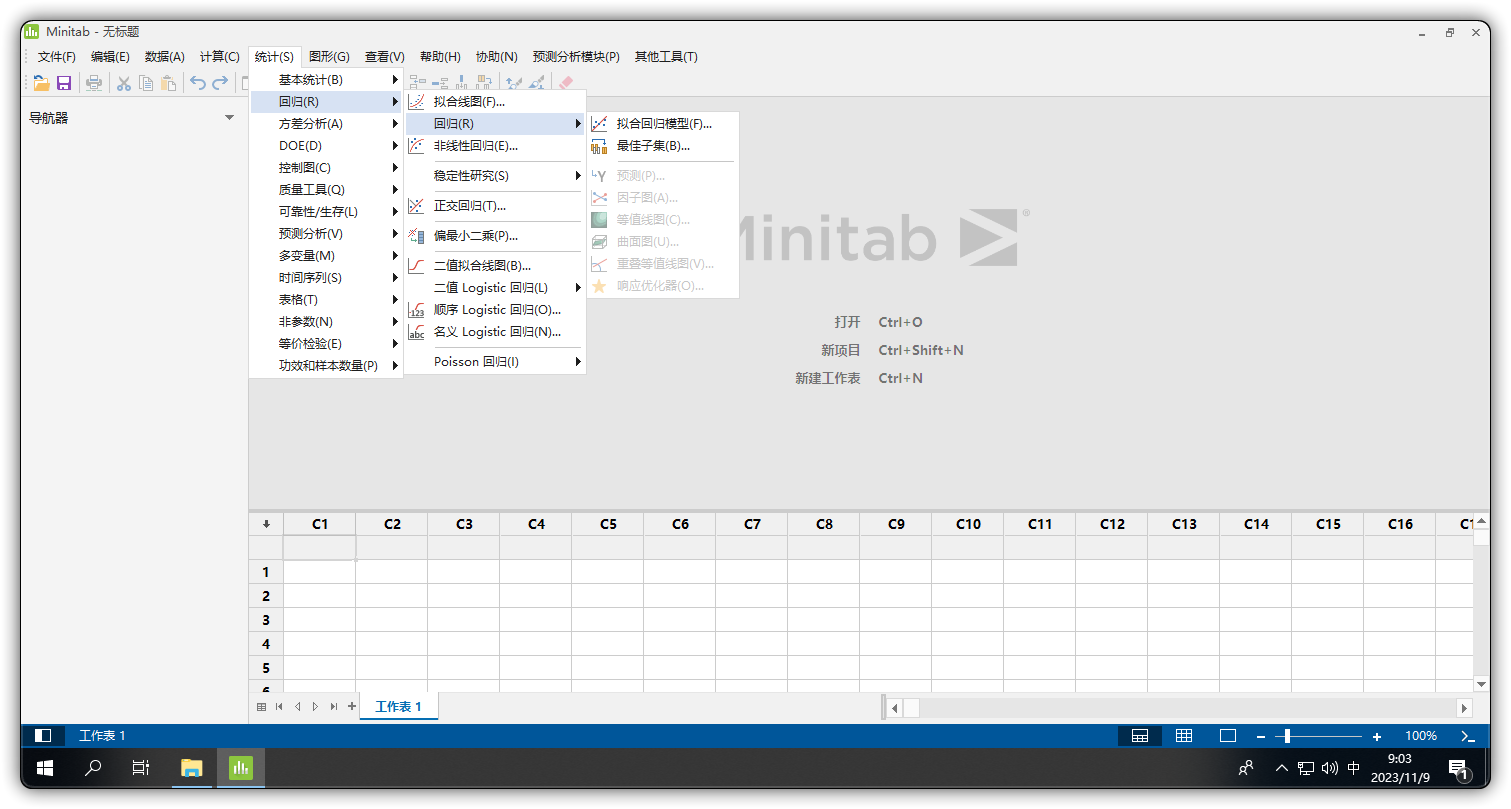The height and width of the screenshot is (809, 1511).
Task: Expand 质量工具(Q) submenu
Action: pos(326,190)
